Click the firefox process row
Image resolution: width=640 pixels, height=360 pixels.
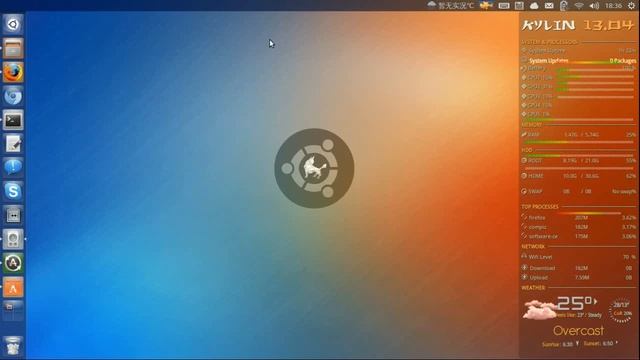click(x=578, y=218)
